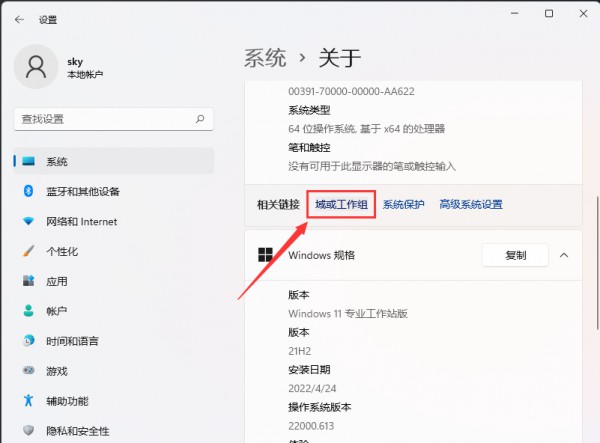Go to 个性化 settings

click(113, 251)
